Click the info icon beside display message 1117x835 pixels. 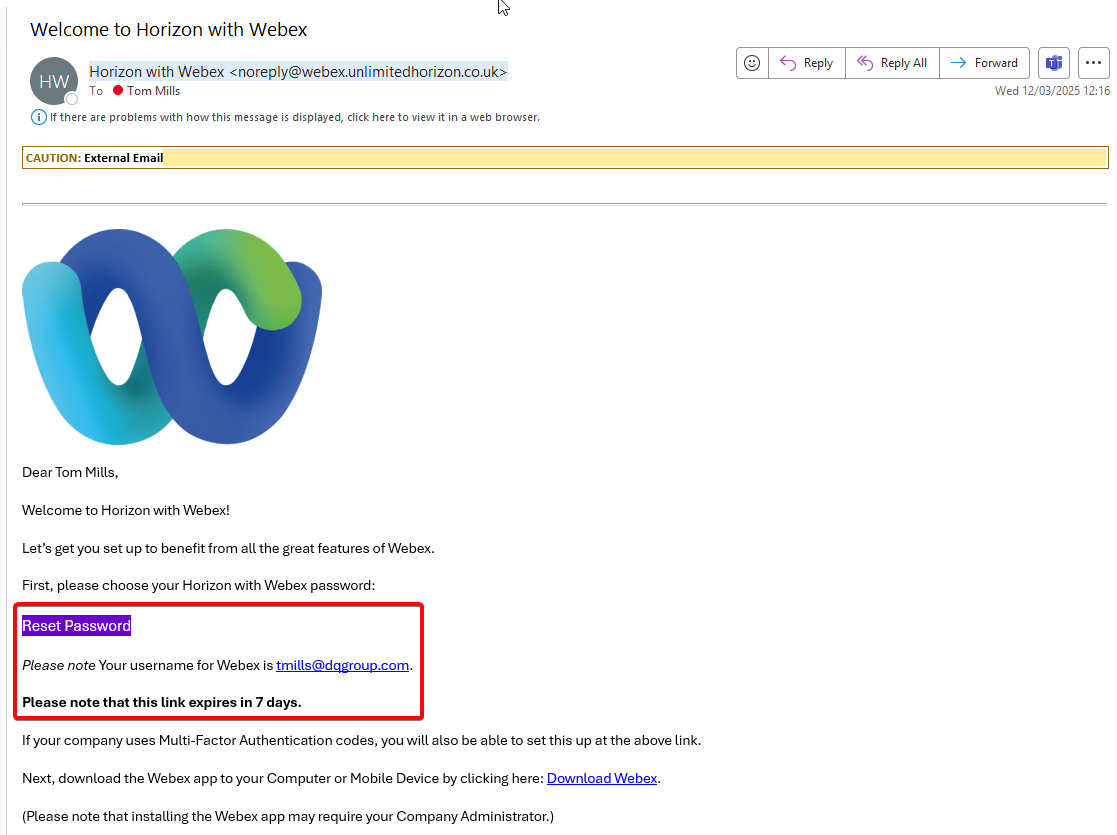(x=38, y=117)
